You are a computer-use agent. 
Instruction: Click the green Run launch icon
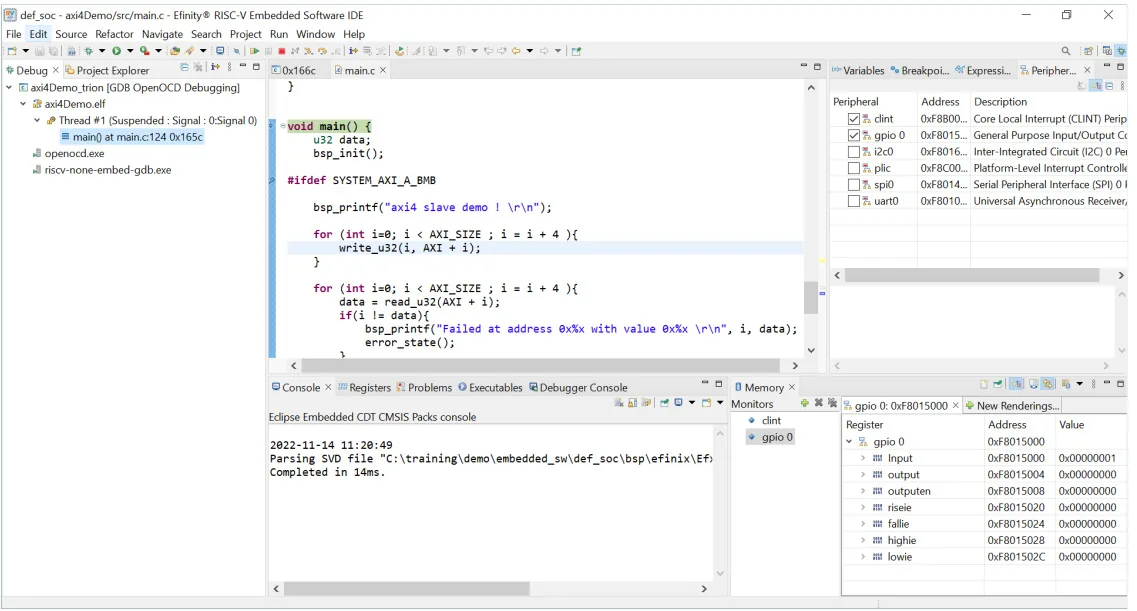pos(116,51)
